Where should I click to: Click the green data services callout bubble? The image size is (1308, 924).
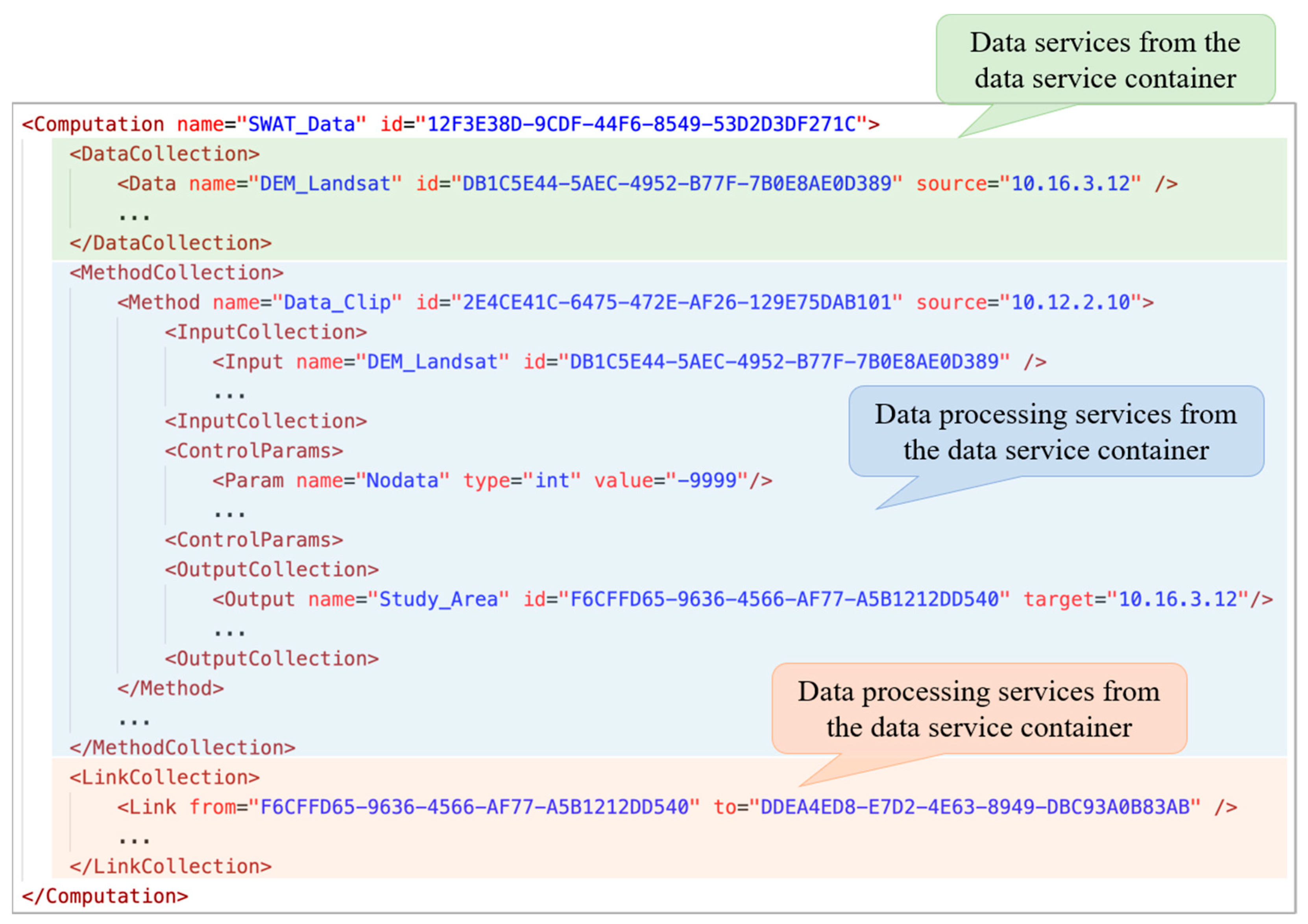(x=1105, y=60)
